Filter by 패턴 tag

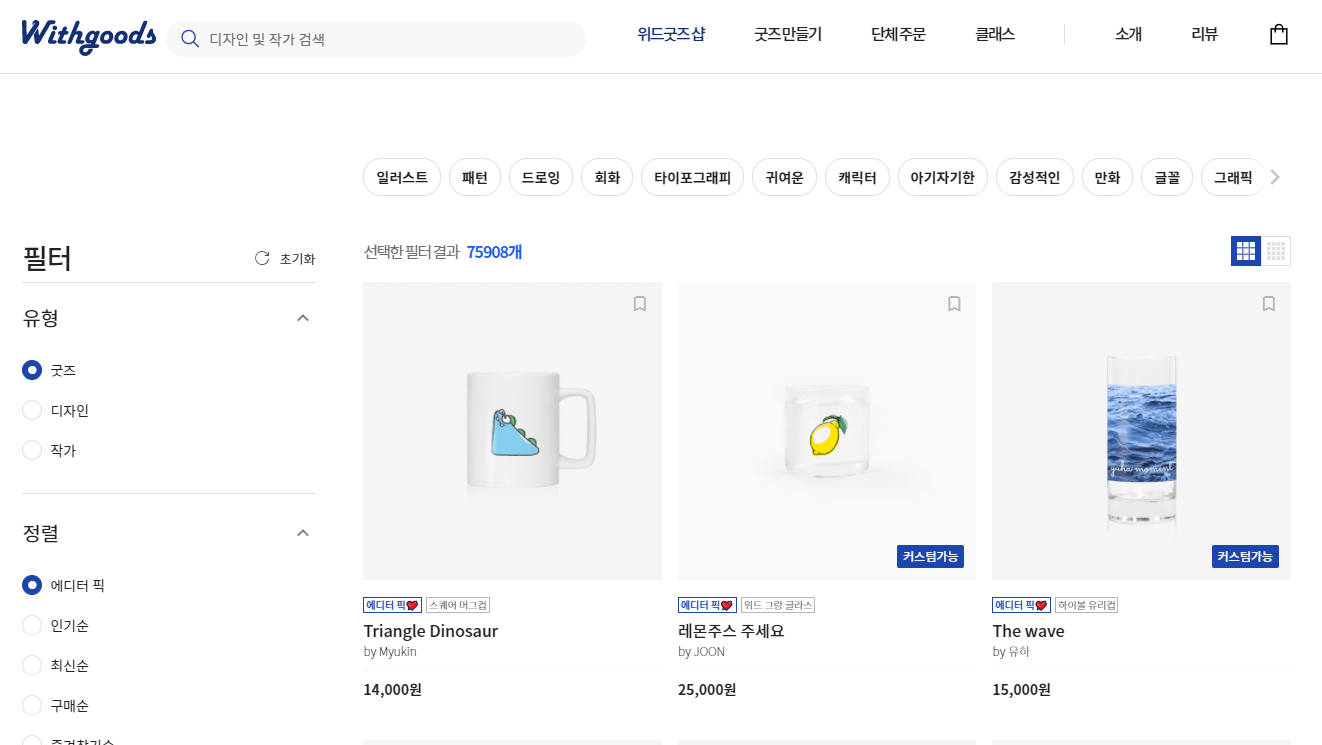(475, 177)
